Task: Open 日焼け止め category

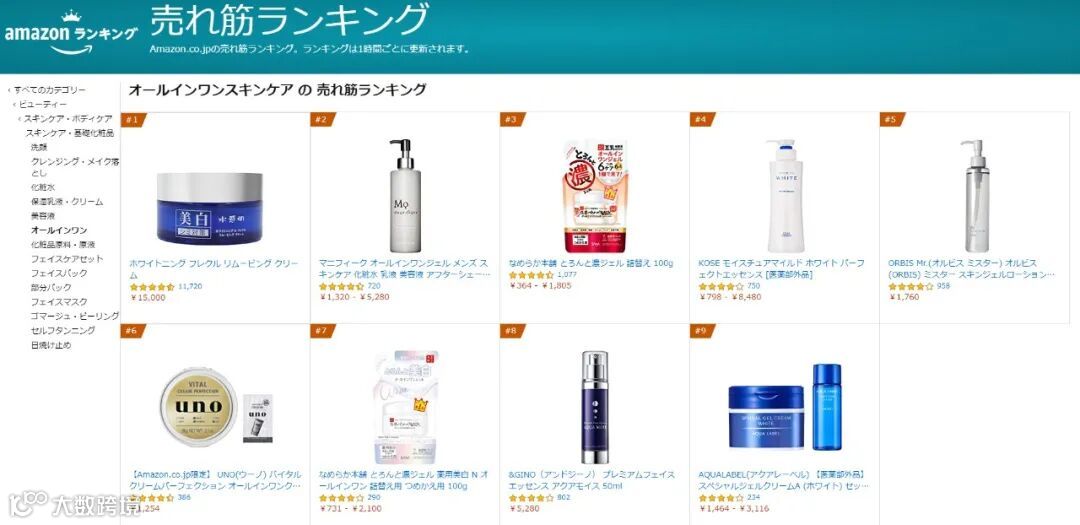Action: (x=51, y=345)
